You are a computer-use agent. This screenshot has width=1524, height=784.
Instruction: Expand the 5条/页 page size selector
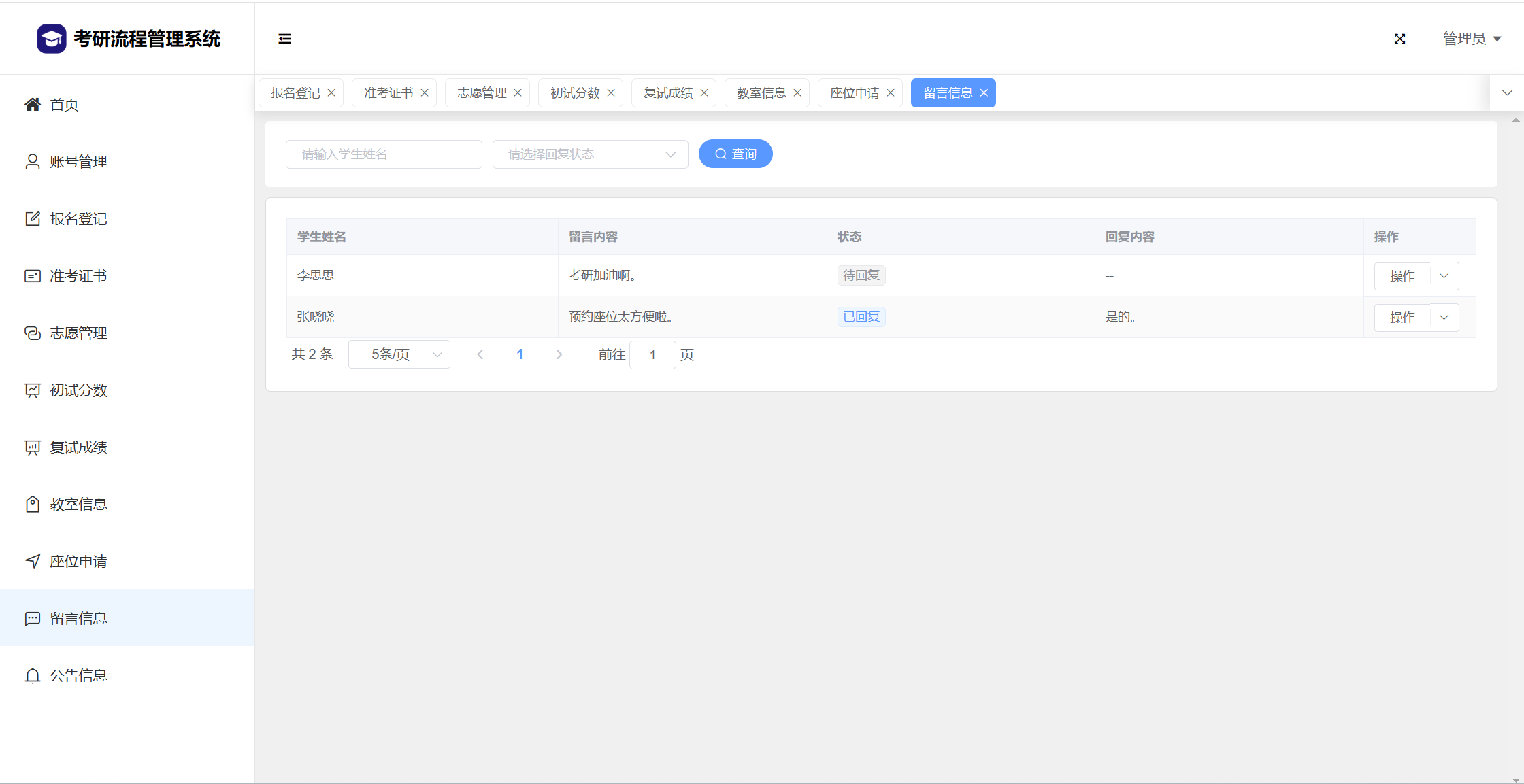click(x=399, y=354)
